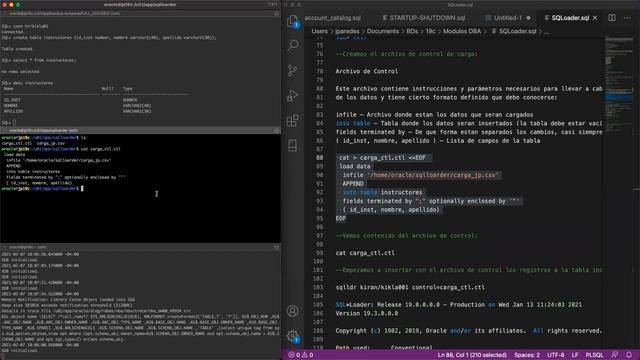Click the errors and warnings status indicator
The image size is (640, 360).
coord(301,355)
